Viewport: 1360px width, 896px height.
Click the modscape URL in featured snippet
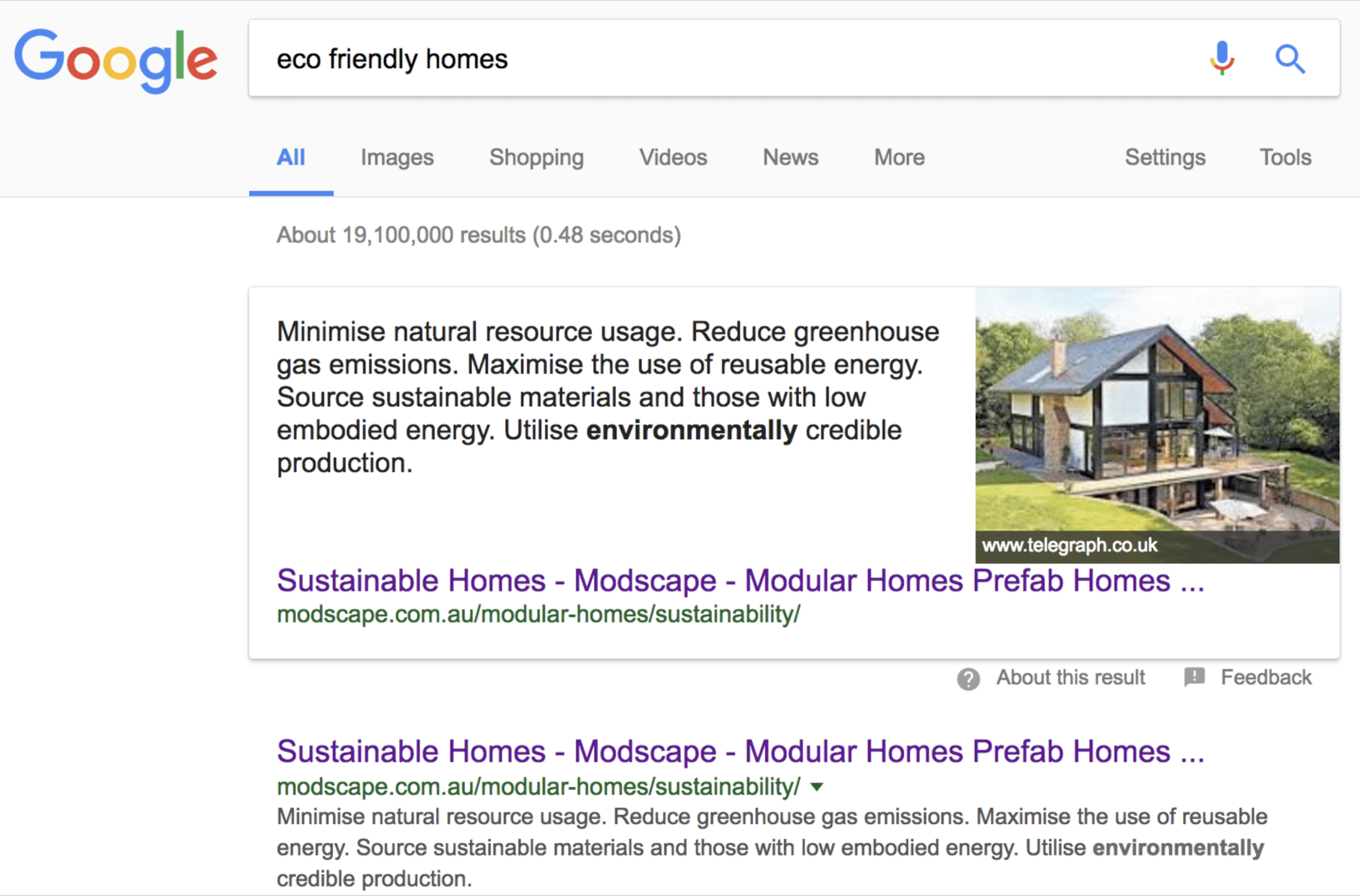tap(539, 615)
